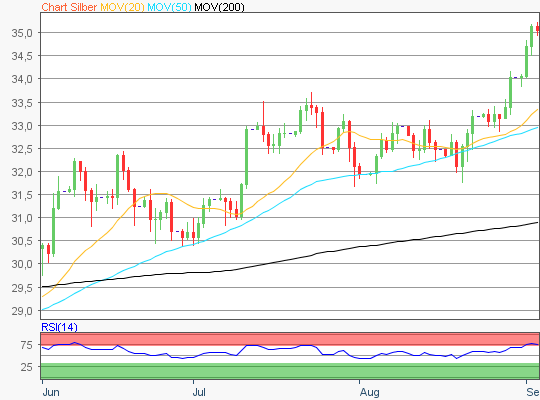Click the black MOV(200) legend label
Screen dimensions: 540x400
click(x=219, y=7)
